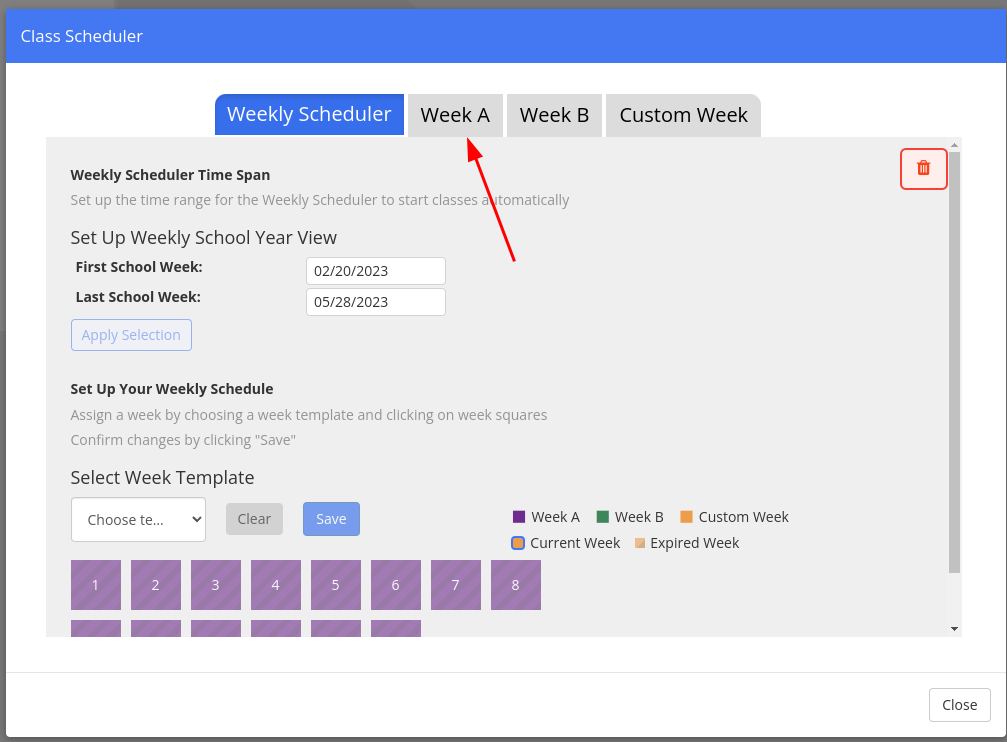This screenshot has width=1007, height=742.
Task: Select week square 4
Action: [x=276, y=585]
